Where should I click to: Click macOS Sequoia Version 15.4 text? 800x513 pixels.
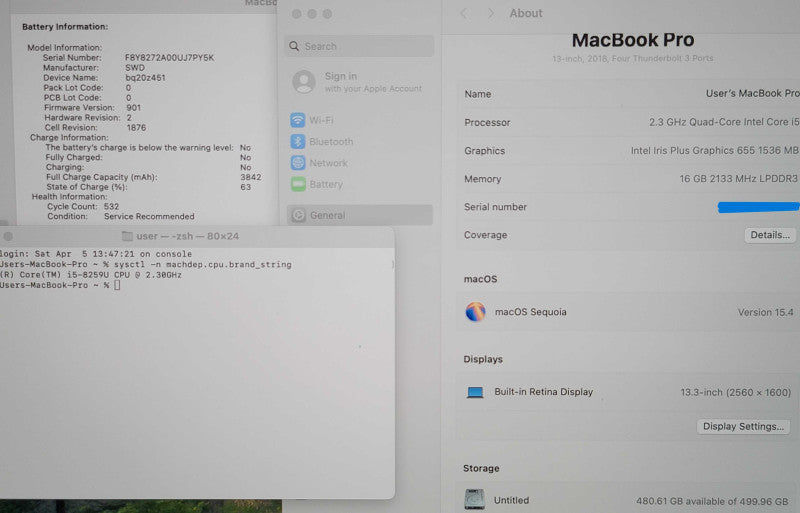click(x=765, y=312)
